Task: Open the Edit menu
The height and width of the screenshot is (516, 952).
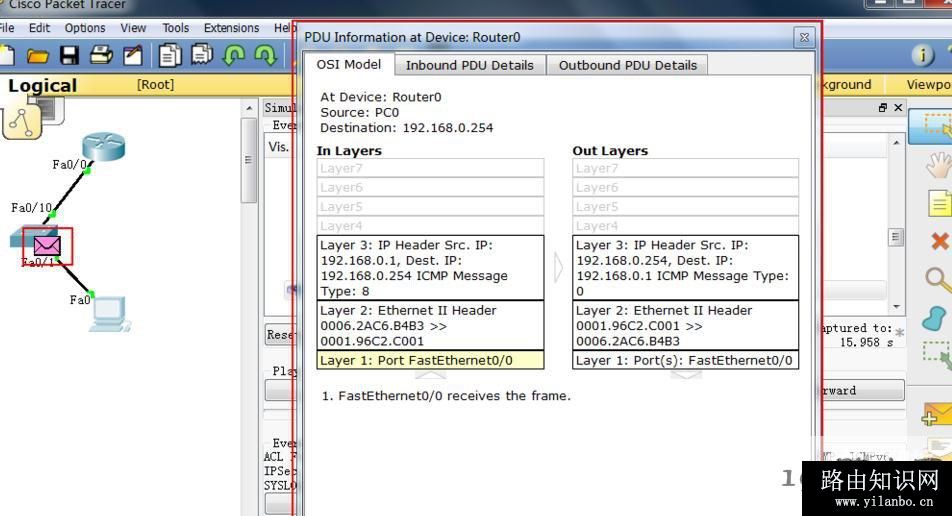Action: (39, 28)
